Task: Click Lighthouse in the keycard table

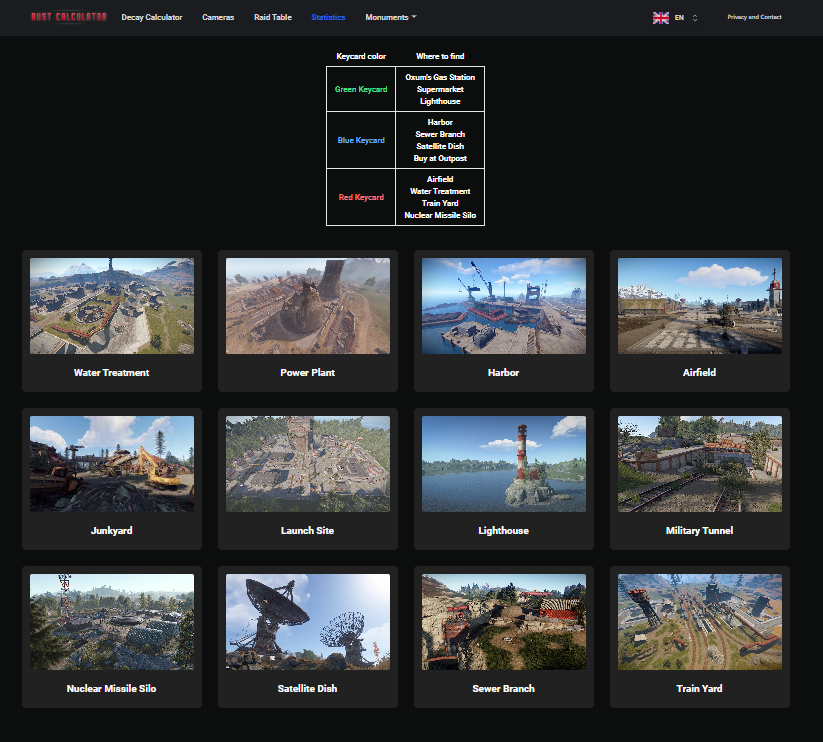Action: tap(440, 101)
